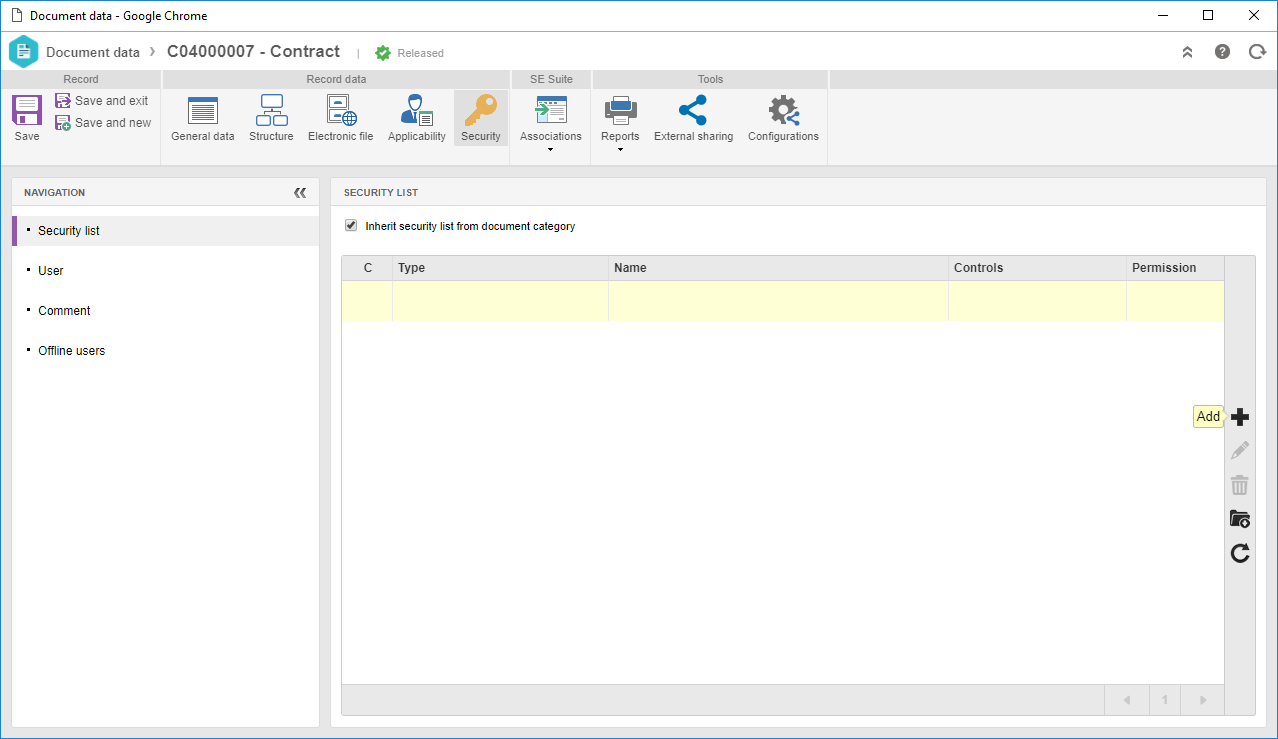
Task: Click the refresh list icon in side toolbar
Action: pos(1240,553)
